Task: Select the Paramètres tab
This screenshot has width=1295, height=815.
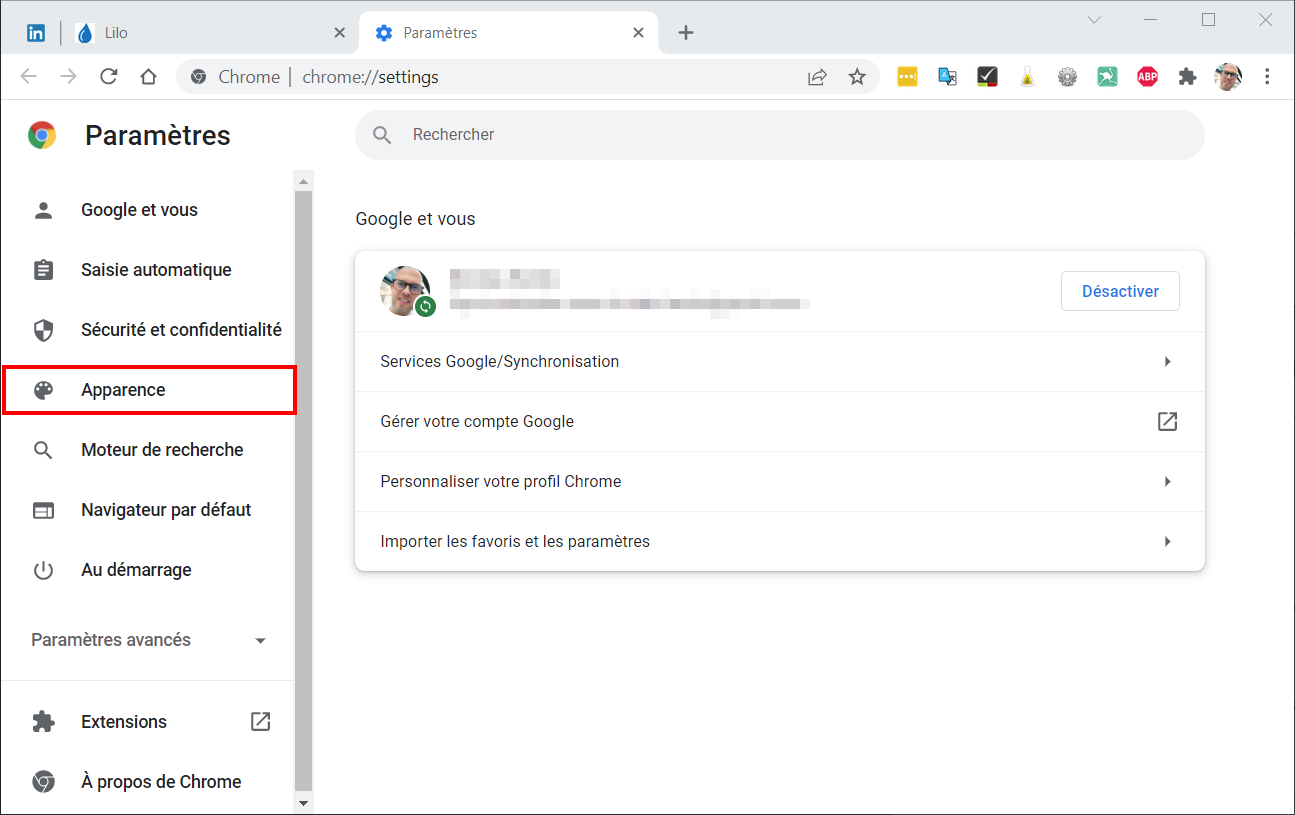Action: click(508, 33)
